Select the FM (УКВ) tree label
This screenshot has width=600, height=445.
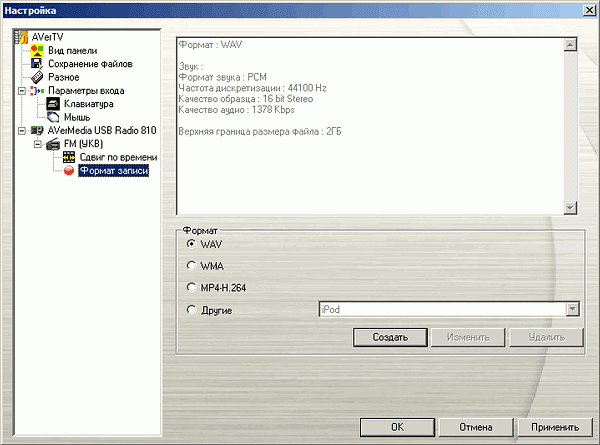tap(83, 144)
